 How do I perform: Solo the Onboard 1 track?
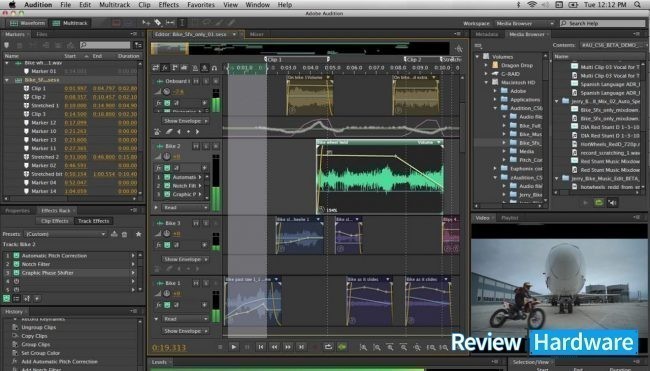pos(206,81)
